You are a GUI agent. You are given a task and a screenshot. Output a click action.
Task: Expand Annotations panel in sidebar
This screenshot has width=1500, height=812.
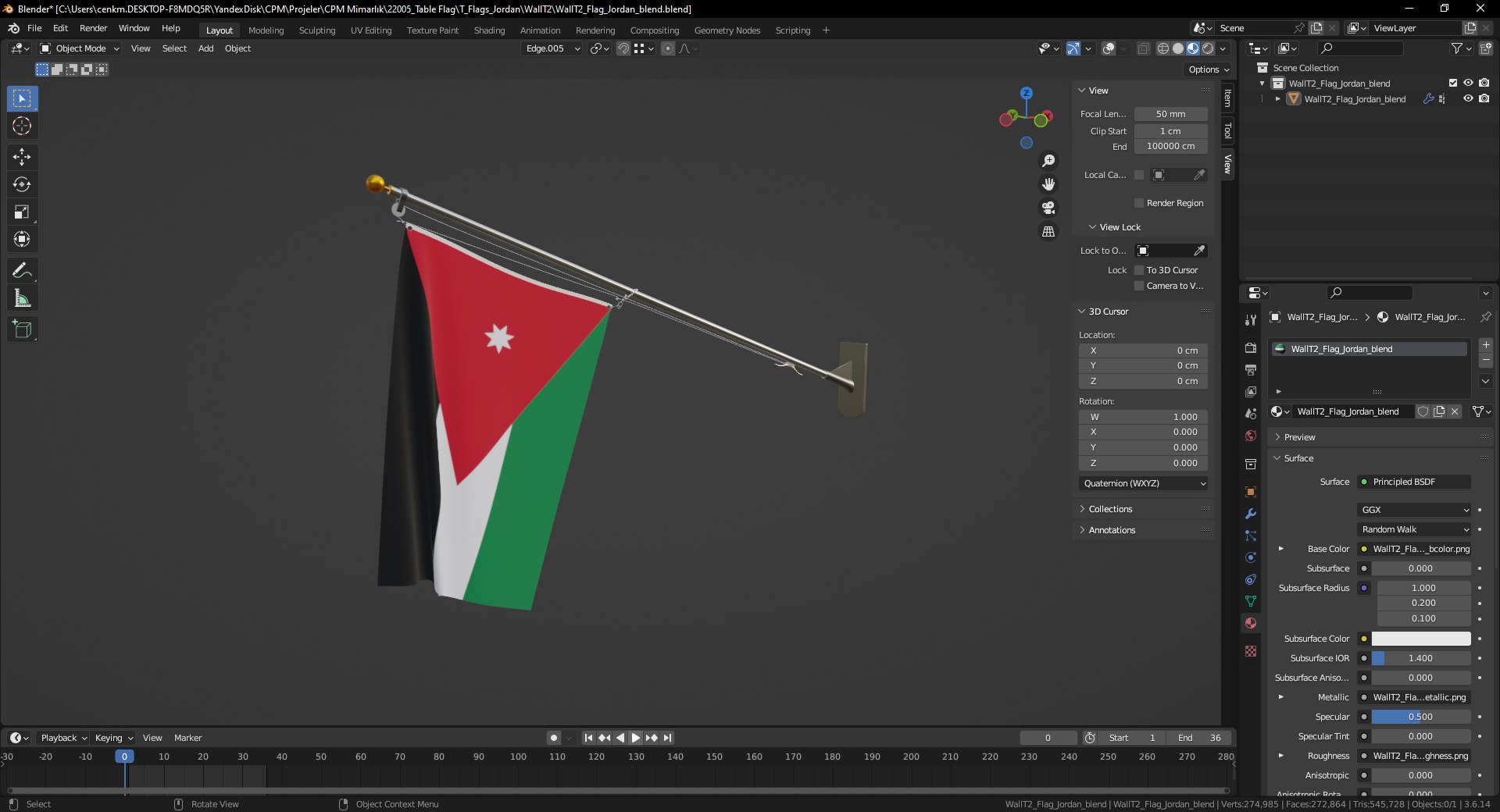1111,530
